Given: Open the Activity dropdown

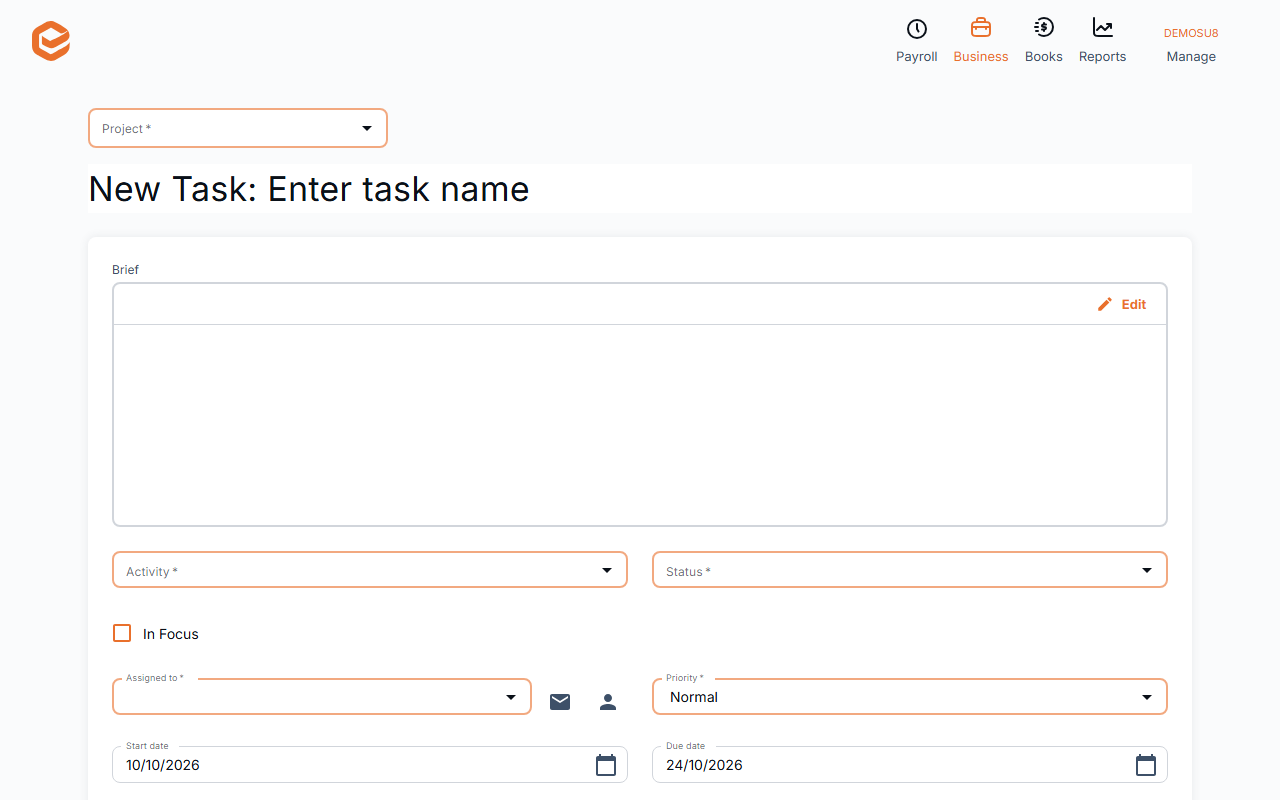Looking at the screenshot, I should coord(370,570).
